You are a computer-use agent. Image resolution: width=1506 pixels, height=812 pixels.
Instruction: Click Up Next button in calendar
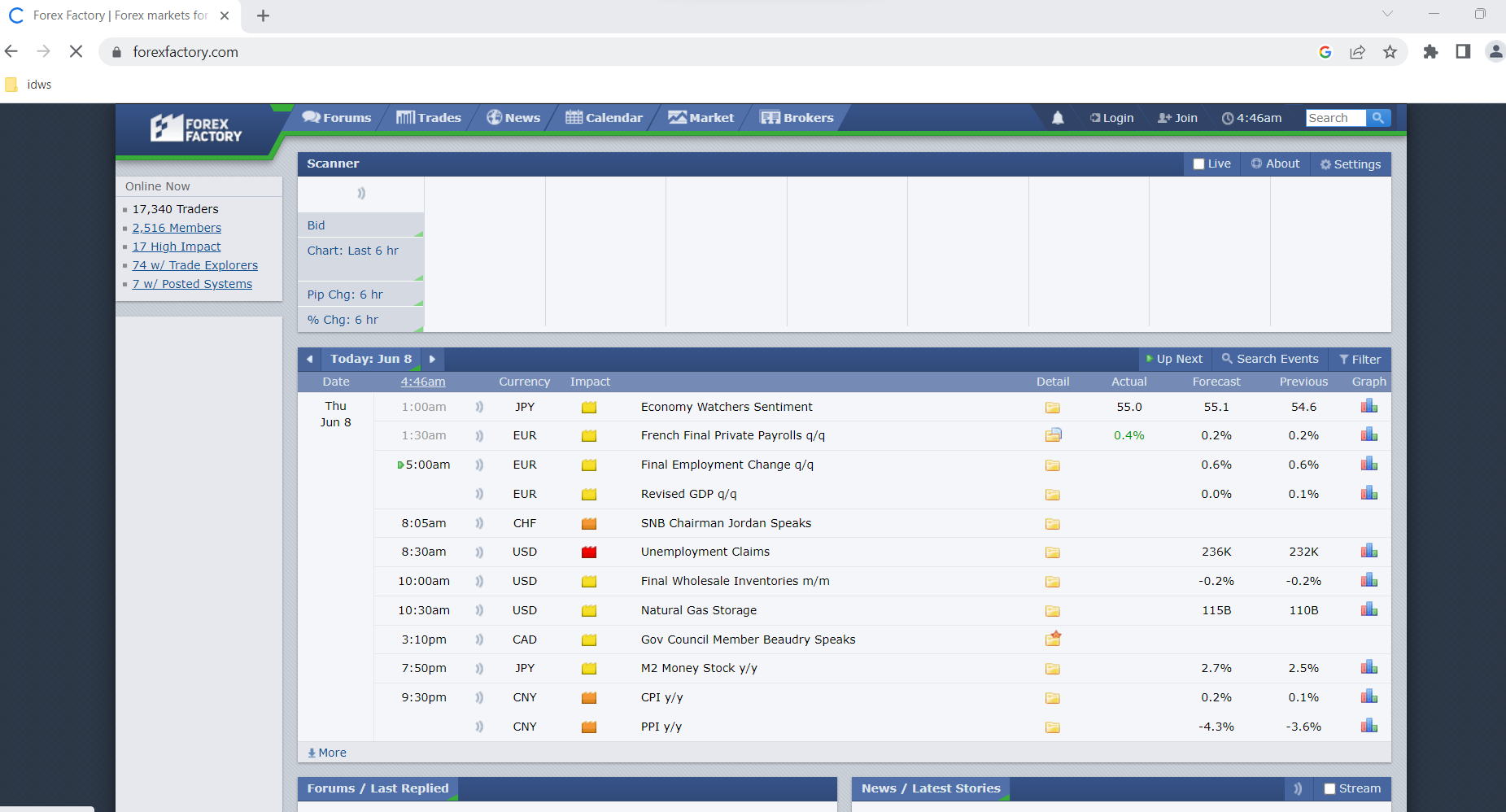1174,359
